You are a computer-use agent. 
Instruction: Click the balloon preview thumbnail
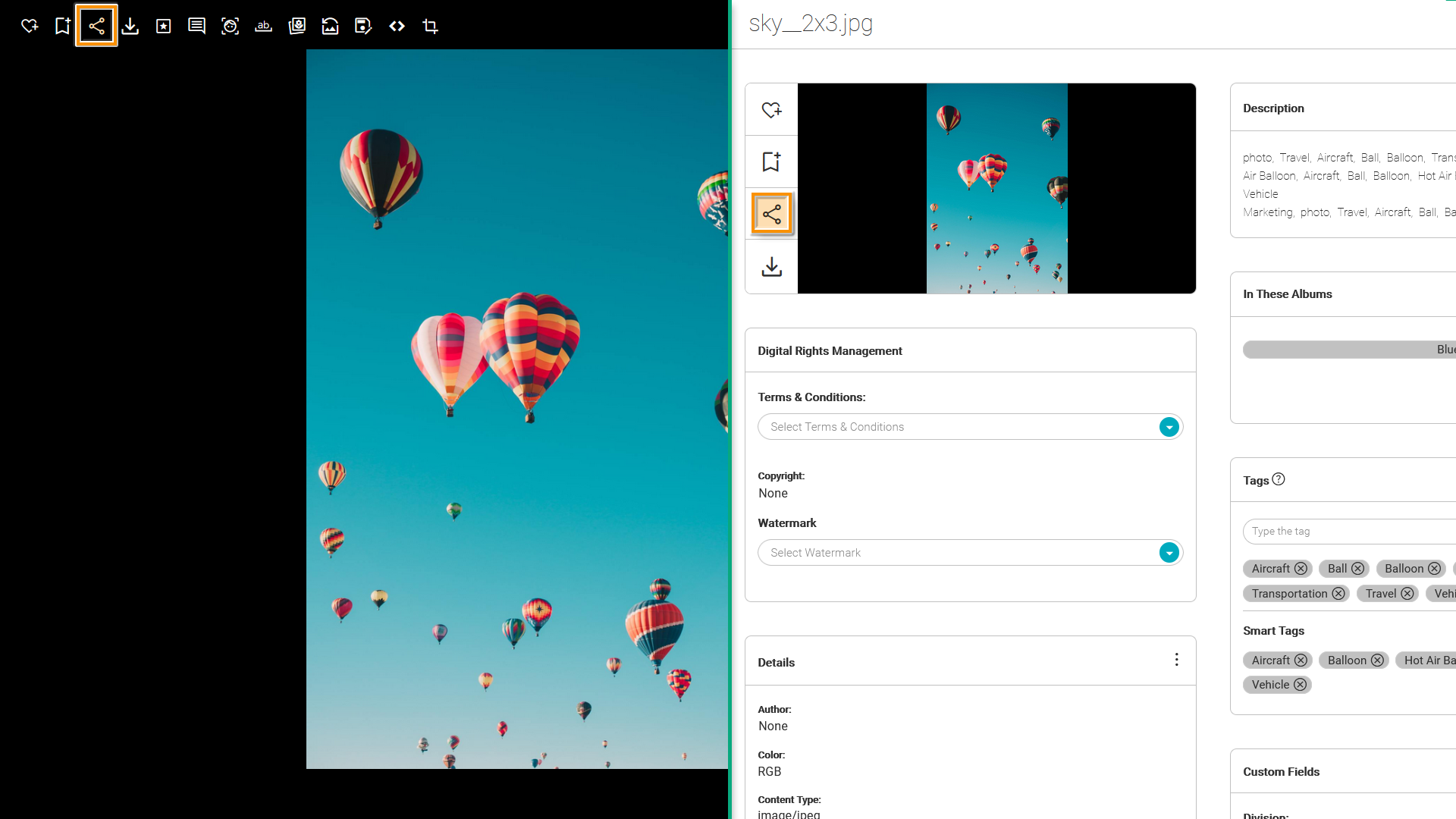996,189
